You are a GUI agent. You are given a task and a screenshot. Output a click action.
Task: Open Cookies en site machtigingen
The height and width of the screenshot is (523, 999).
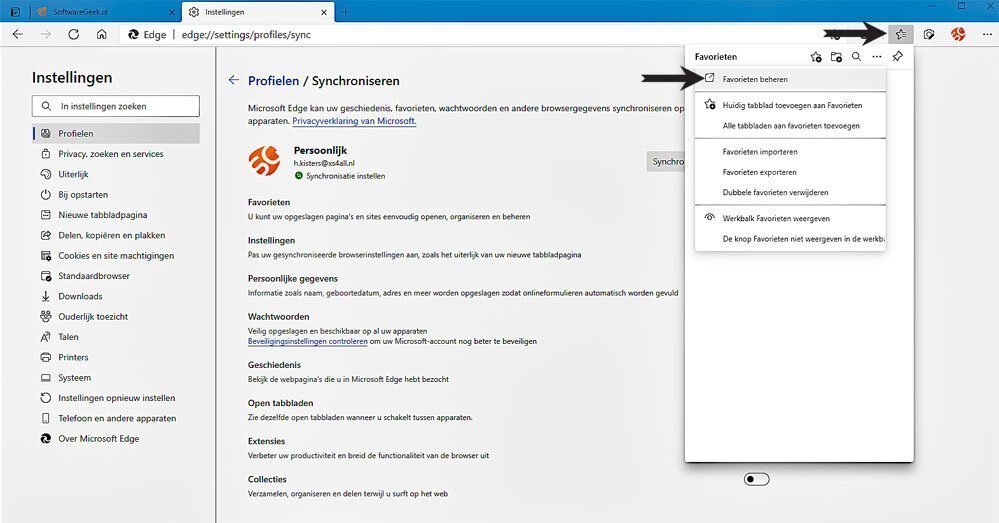(x=116, y=255)
